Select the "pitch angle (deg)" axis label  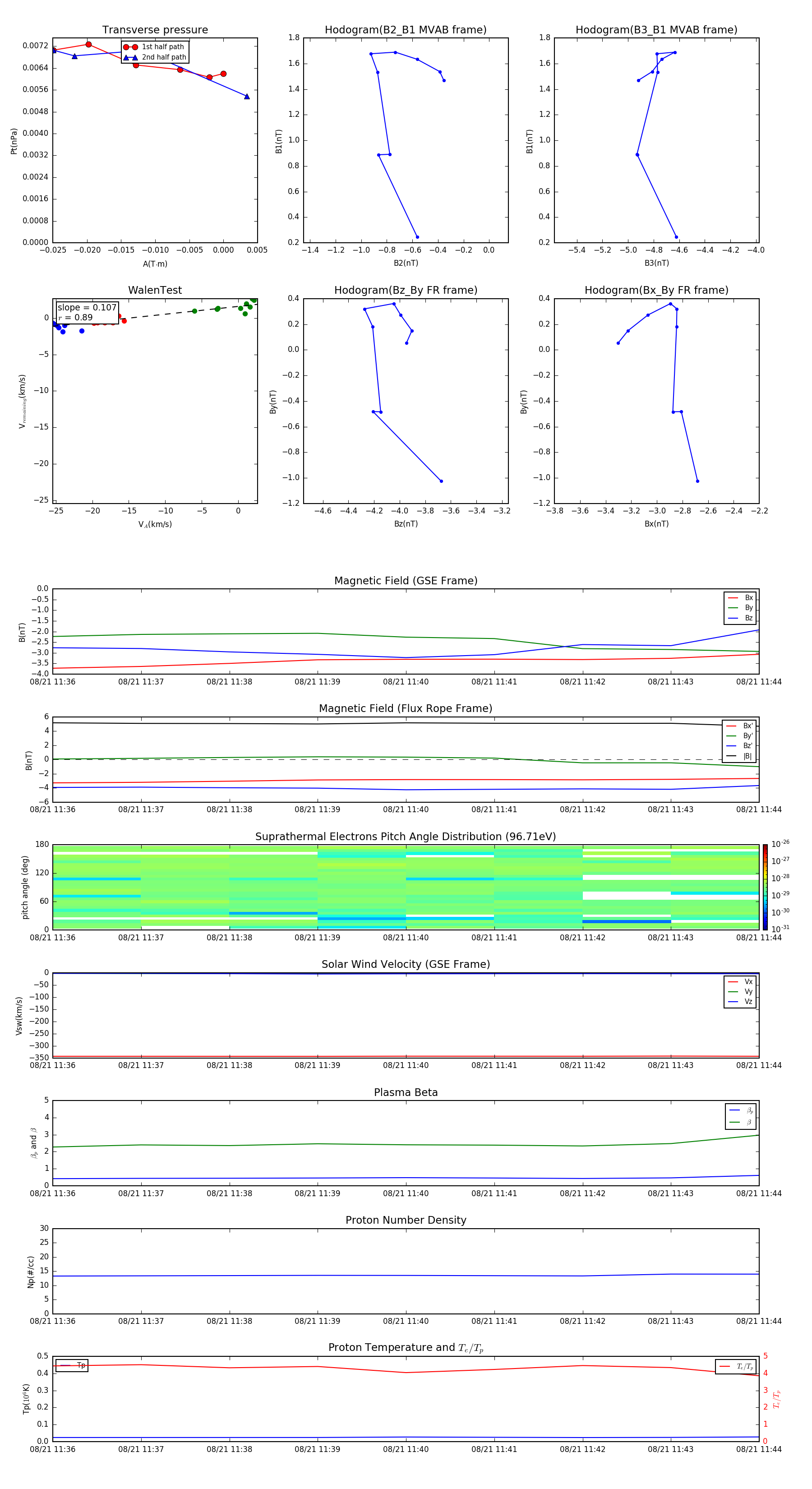pyautogui.click(x=25, y=887)
